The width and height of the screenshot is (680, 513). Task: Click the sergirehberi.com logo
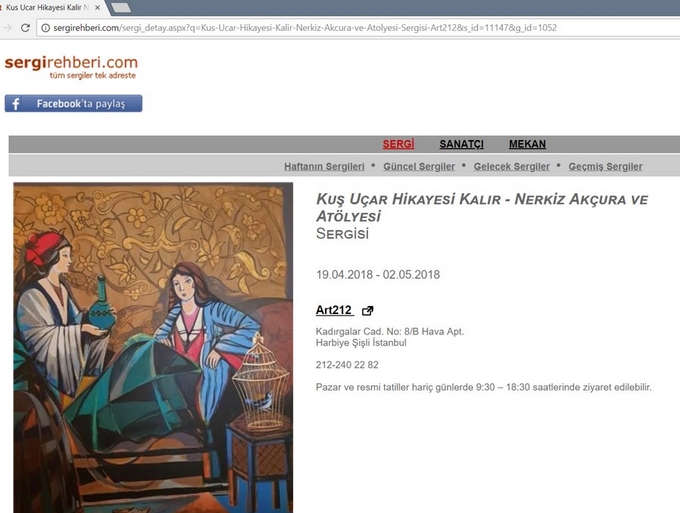pyautogui.click(x=71, y=67)
